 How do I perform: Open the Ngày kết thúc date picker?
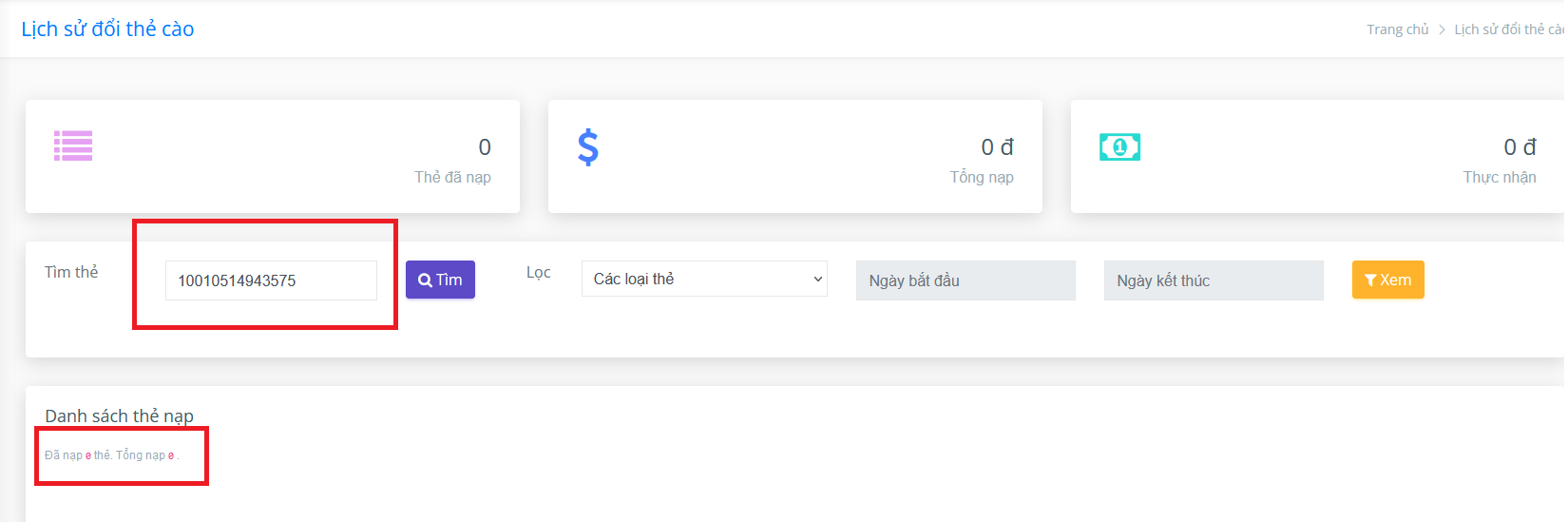point(1214,280)
